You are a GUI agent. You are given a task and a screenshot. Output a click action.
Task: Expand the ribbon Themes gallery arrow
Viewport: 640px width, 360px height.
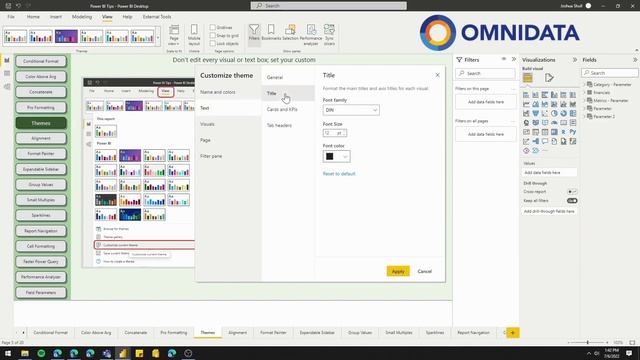(x=158, y=38)
